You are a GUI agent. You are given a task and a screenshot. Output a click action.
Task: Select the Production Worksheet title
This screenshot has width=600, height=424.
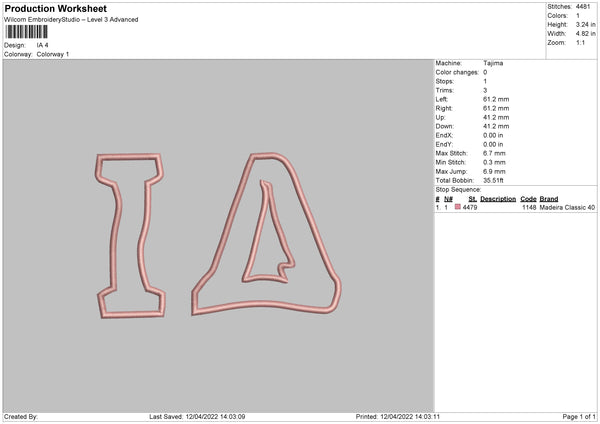55,8
